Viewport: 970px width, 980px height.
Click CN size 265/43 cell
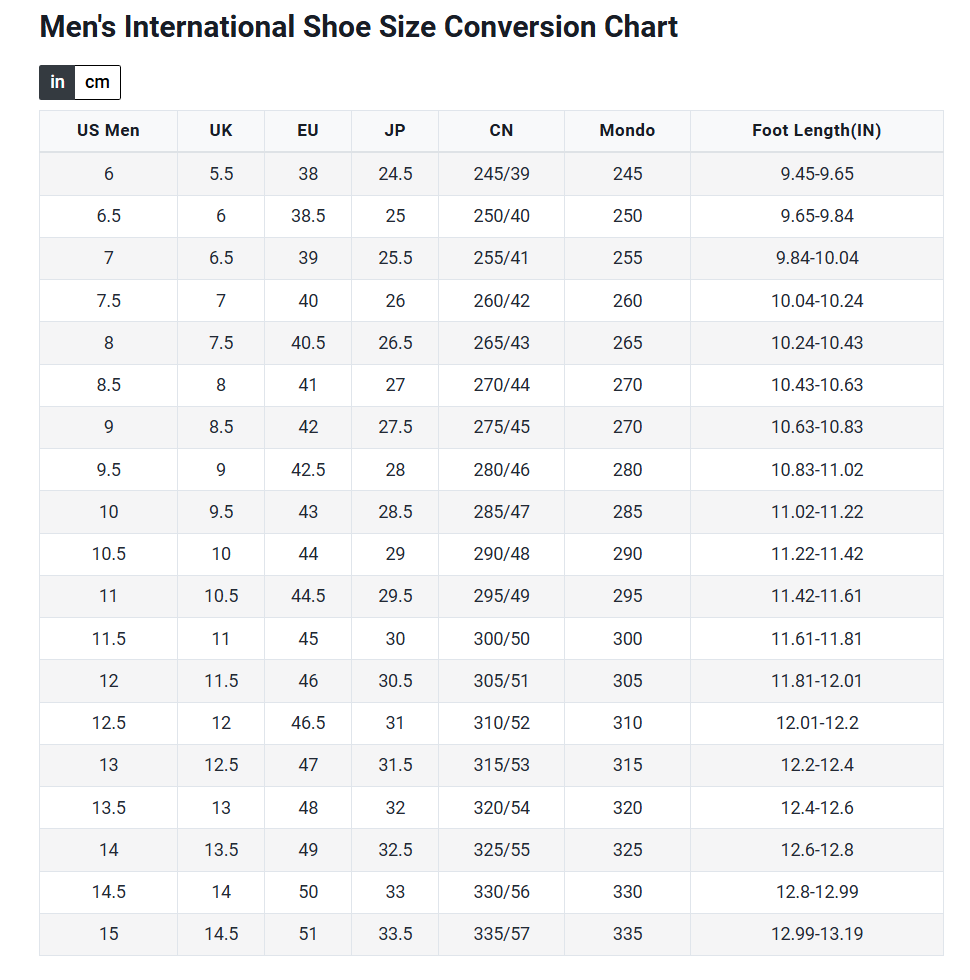[x=501, y=343]
